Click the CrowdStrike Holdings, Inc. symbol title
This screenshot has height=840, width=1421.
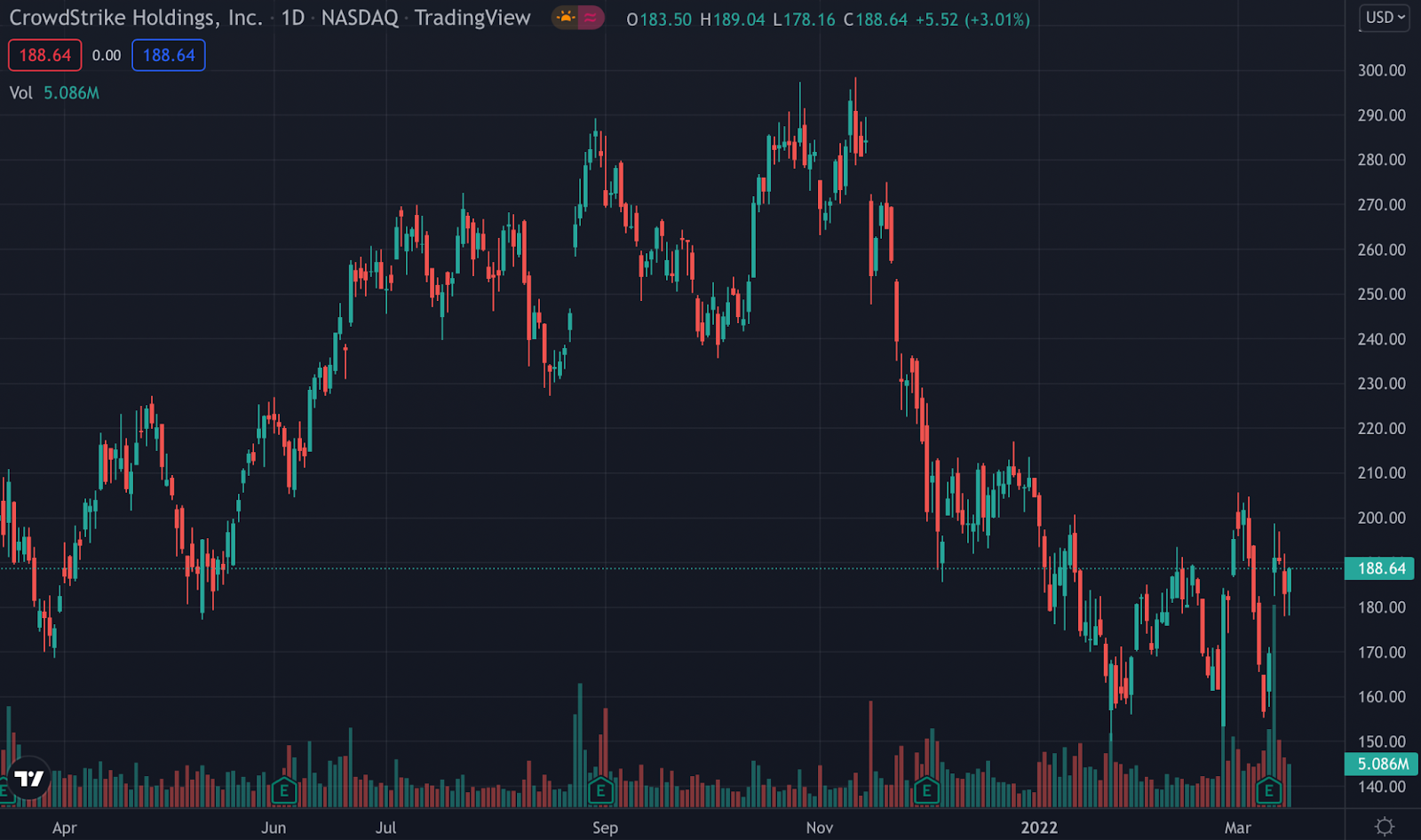point(136,18)
